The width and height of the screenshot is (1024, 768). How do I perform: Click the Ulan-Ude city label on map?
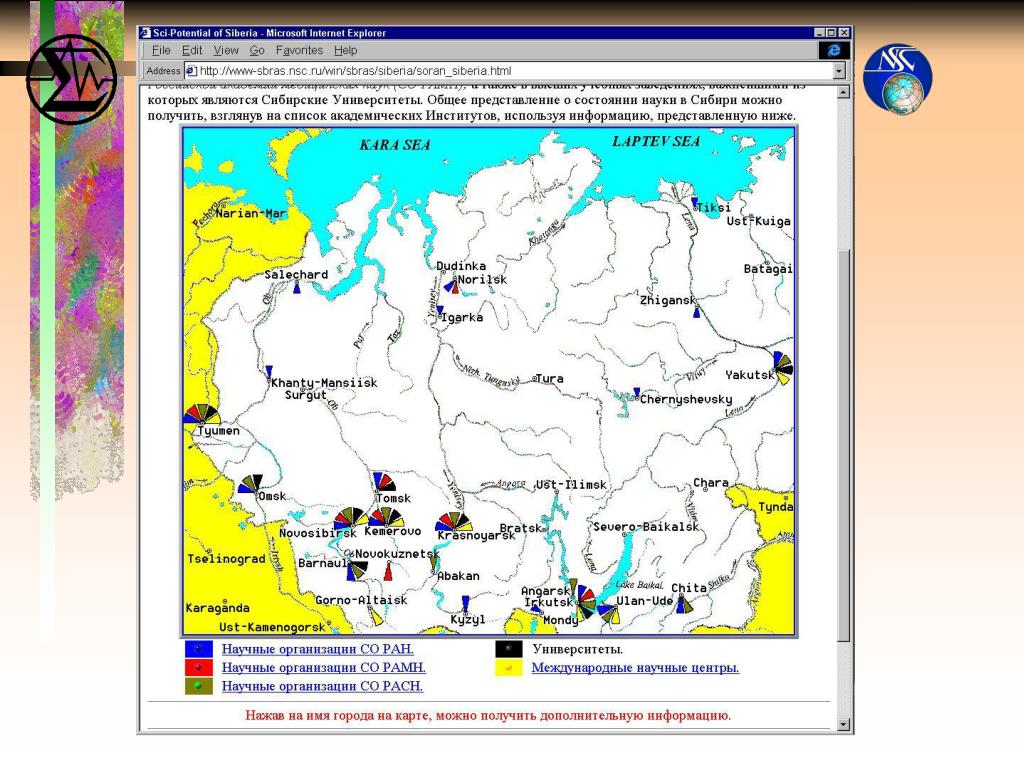coord(645,601)
